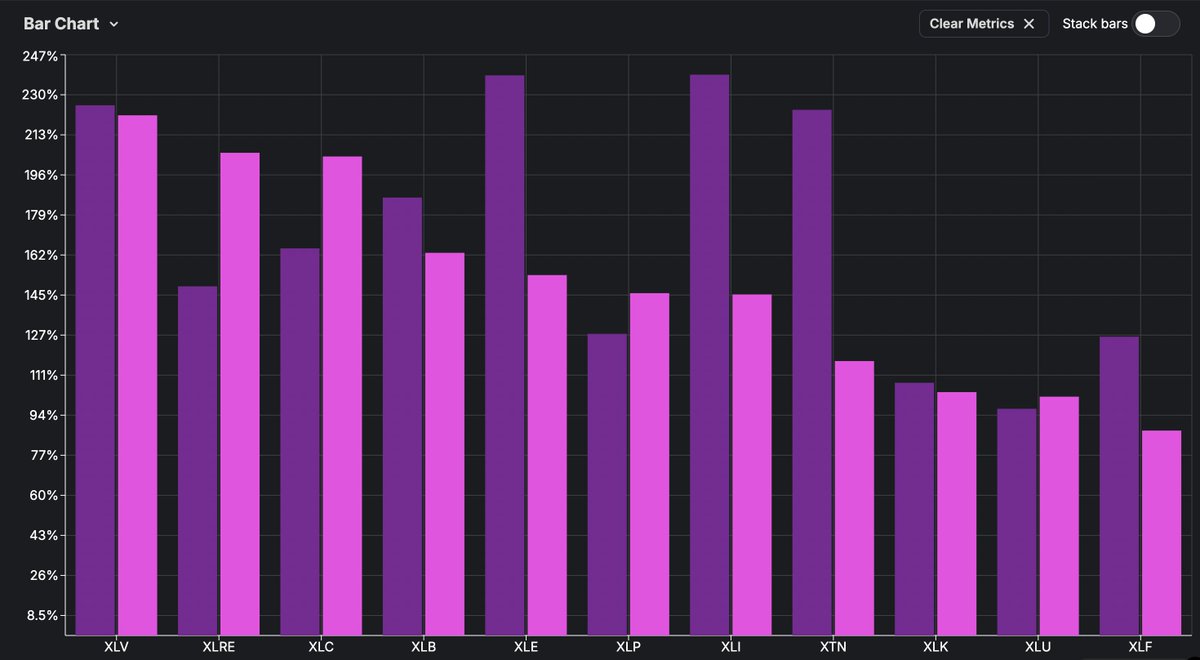Select the dark purple XLU bar
The height and width of the screenshot is (660, 1200).
[x=1016, y=522]
